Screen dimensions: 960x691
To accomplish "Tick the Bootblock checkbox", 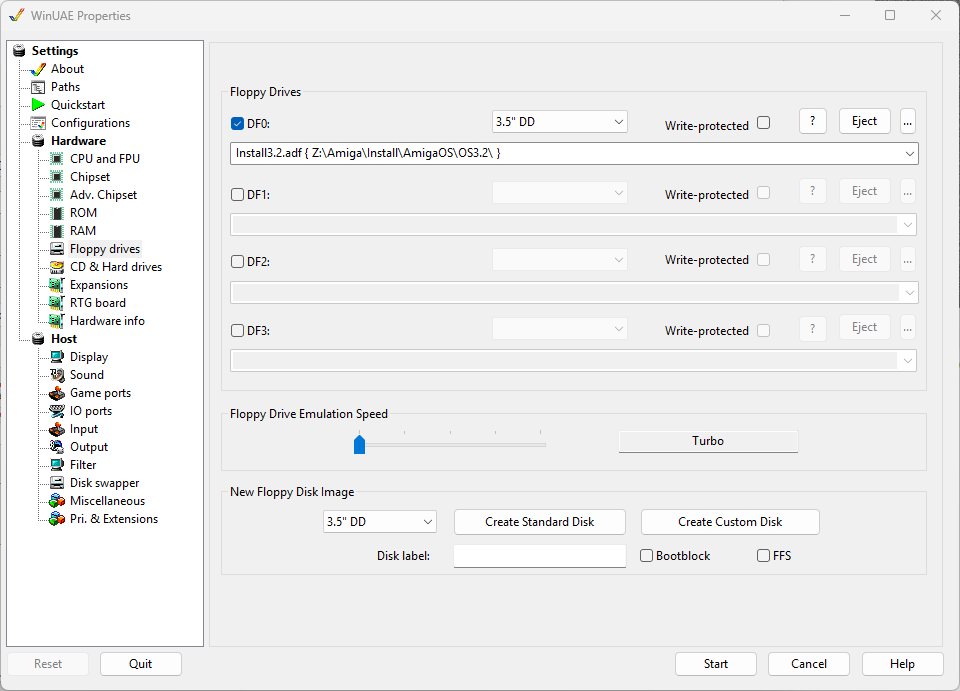I will coord(646,555).
